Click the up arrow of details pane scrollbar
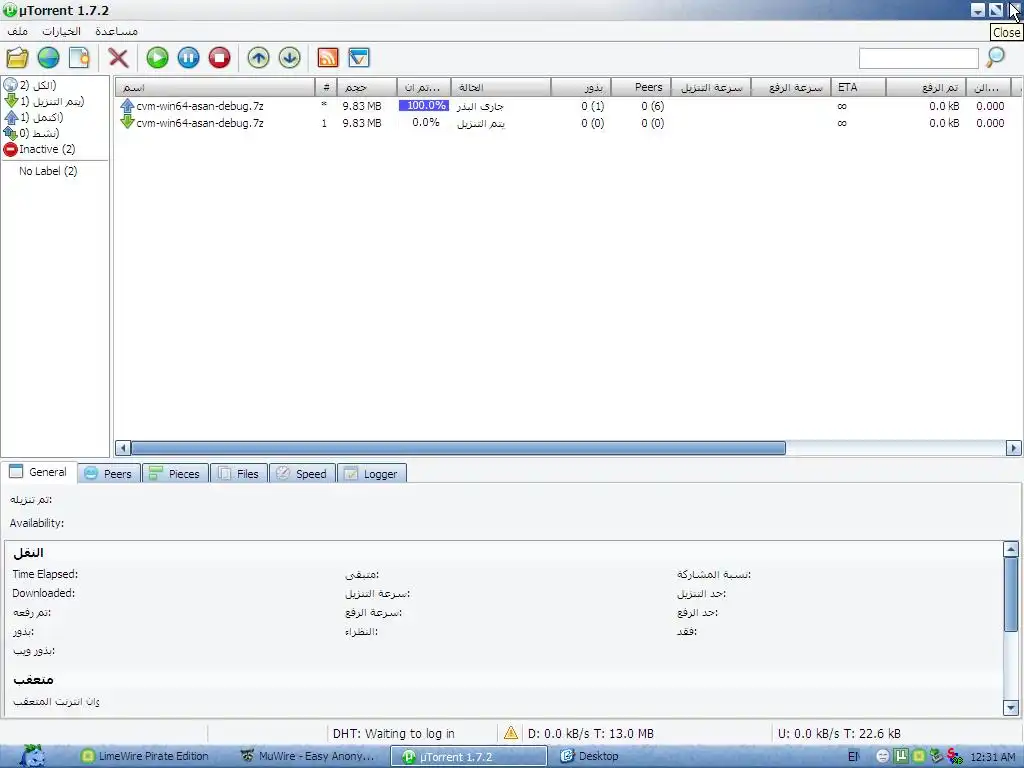The height and width of the screenshot is (768, 1024). coord(1011,549)
